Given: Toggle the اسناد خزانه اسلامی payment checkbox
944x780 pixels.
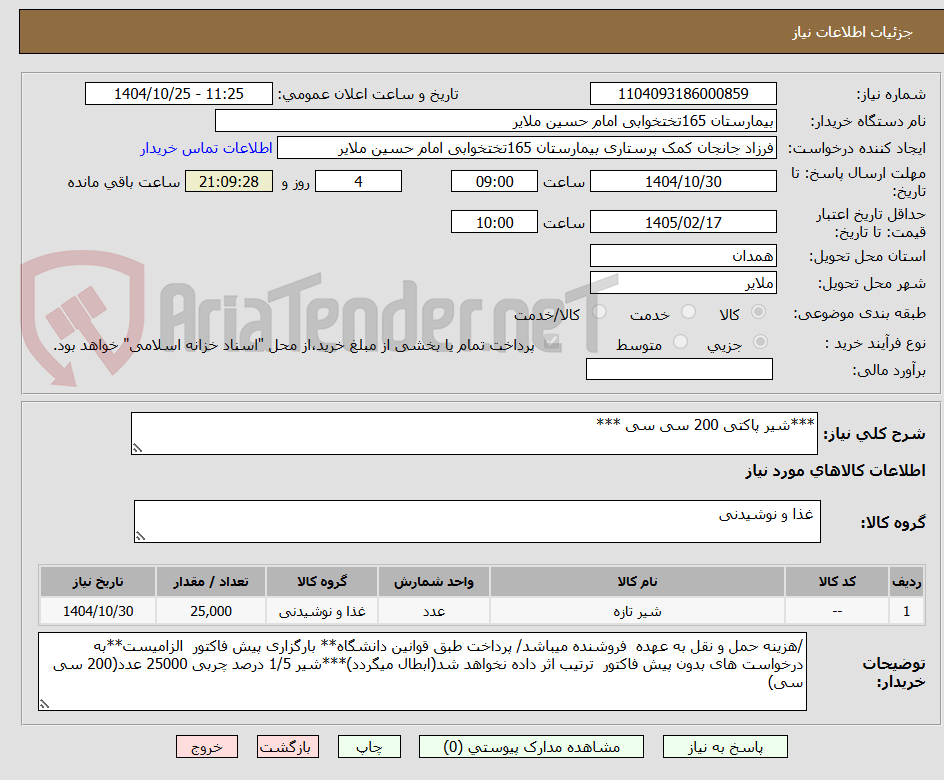Looking at the screenshot, I should pos(550,343).
